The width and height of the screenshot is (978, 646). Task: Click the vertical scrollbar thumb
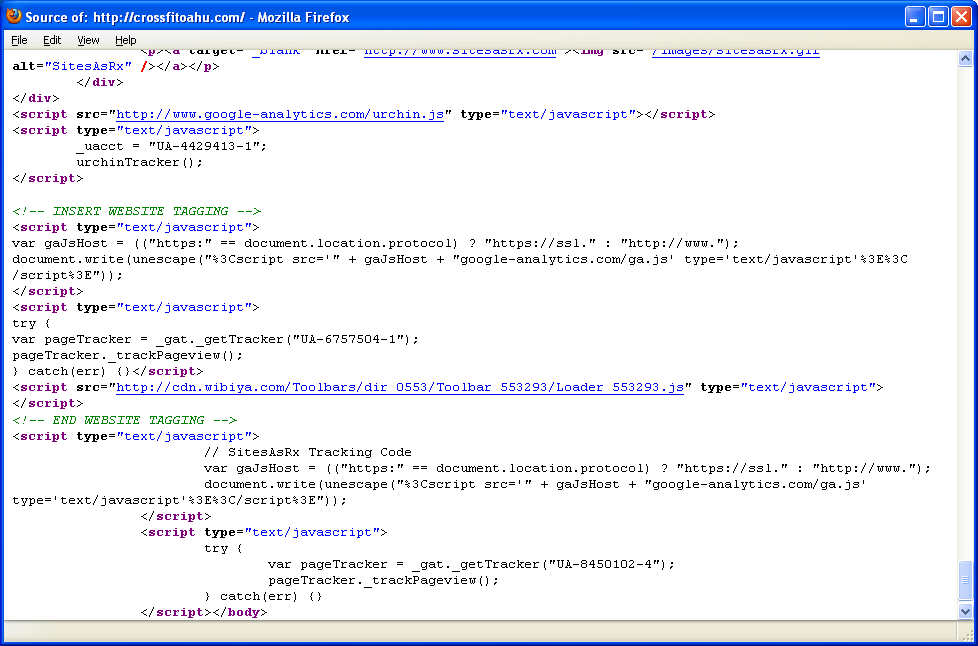[x=965, y=580]
